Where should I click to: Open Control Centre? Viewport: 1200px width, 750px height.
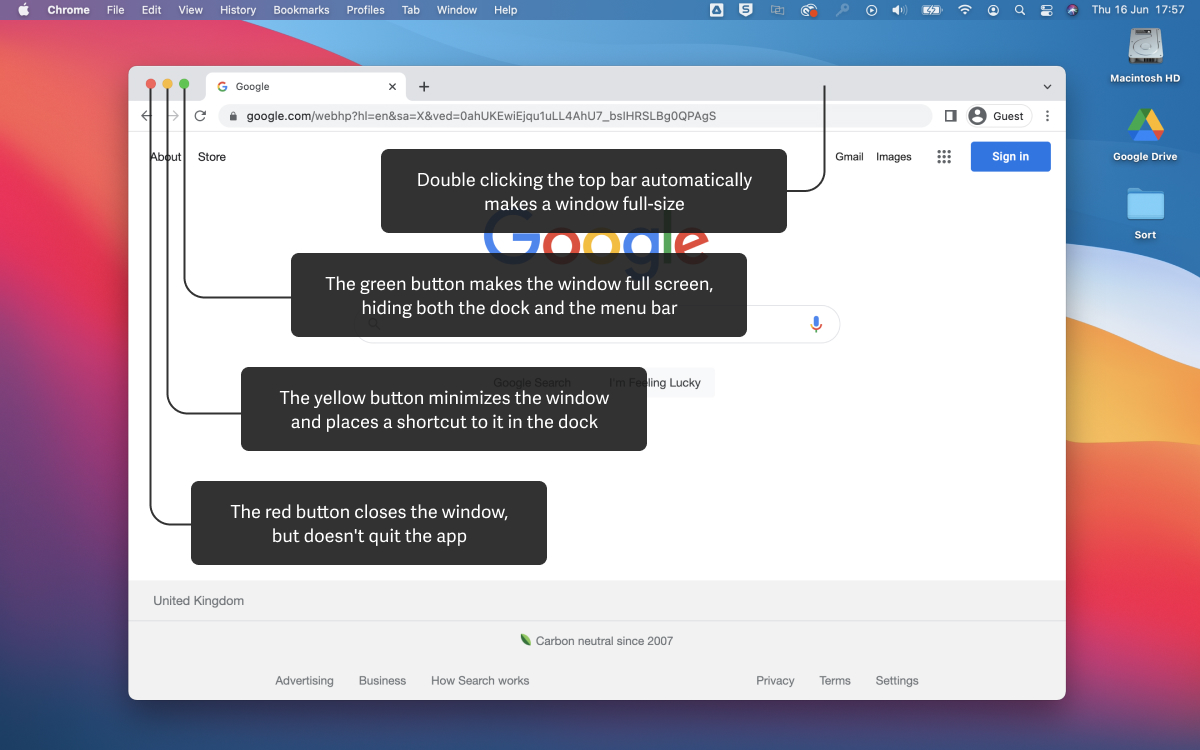tap(1047, 10)
